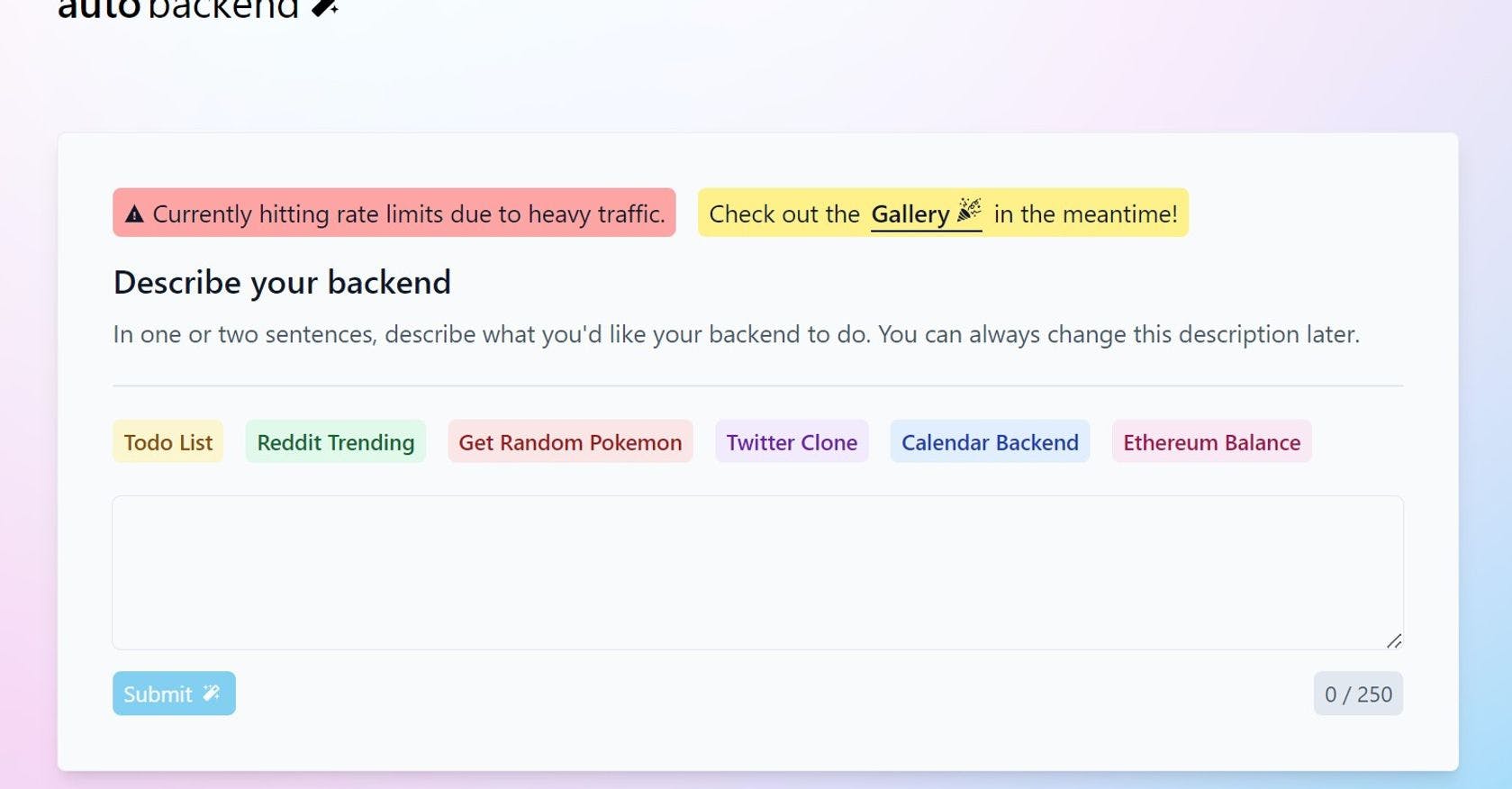This screenshot has height=789, width=1512.
Task: Click the wand icon beside the auto backend logo
Action: click(x=324, y=7)
